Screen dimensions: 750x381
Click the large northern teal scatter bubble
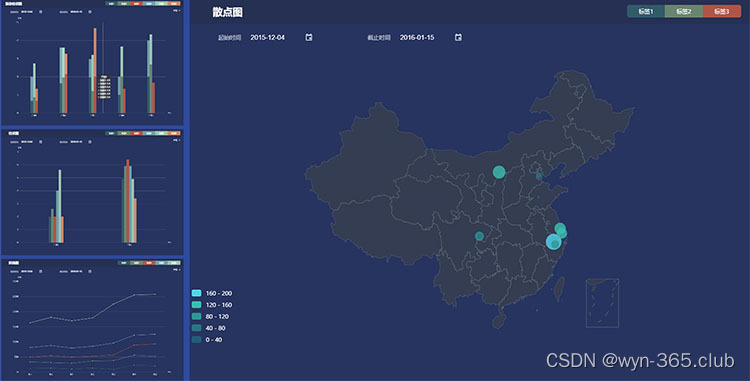(x=499, y=172)
